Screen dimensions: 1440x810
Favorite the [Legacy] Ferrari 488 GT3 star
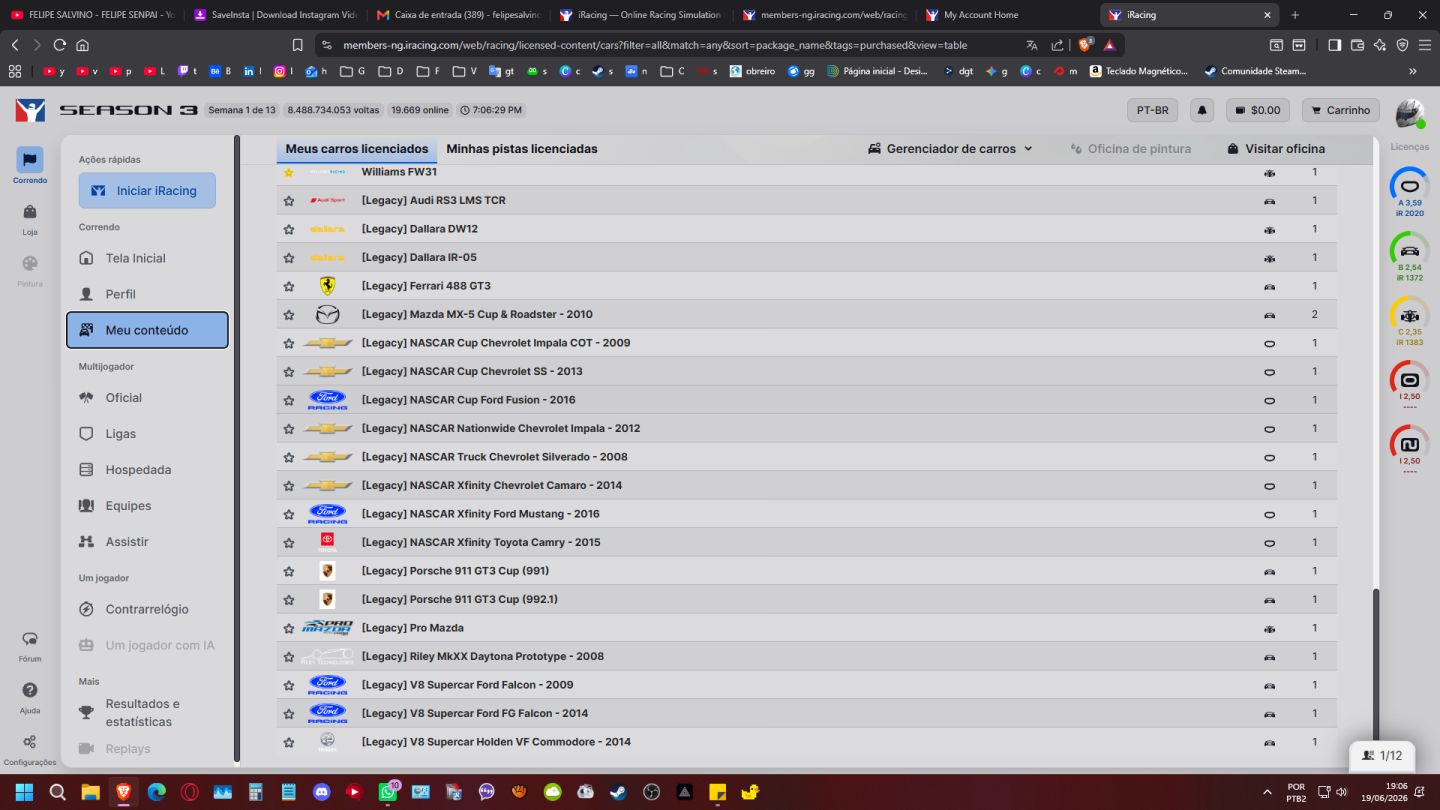coord(289,286)
